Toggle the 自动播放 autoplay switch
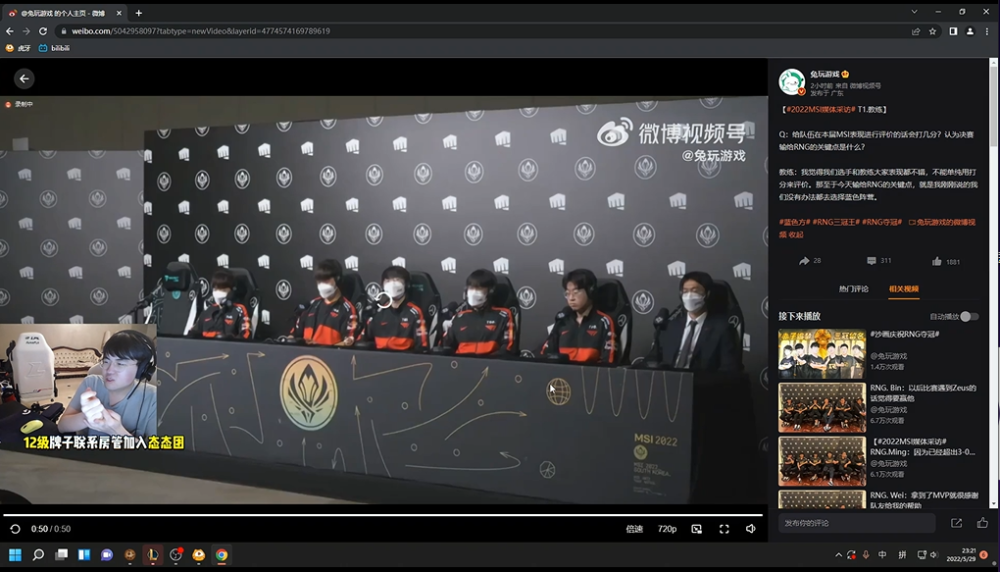Image resolution: width=1000 pixels, height=572 pixels. (968, 316)
